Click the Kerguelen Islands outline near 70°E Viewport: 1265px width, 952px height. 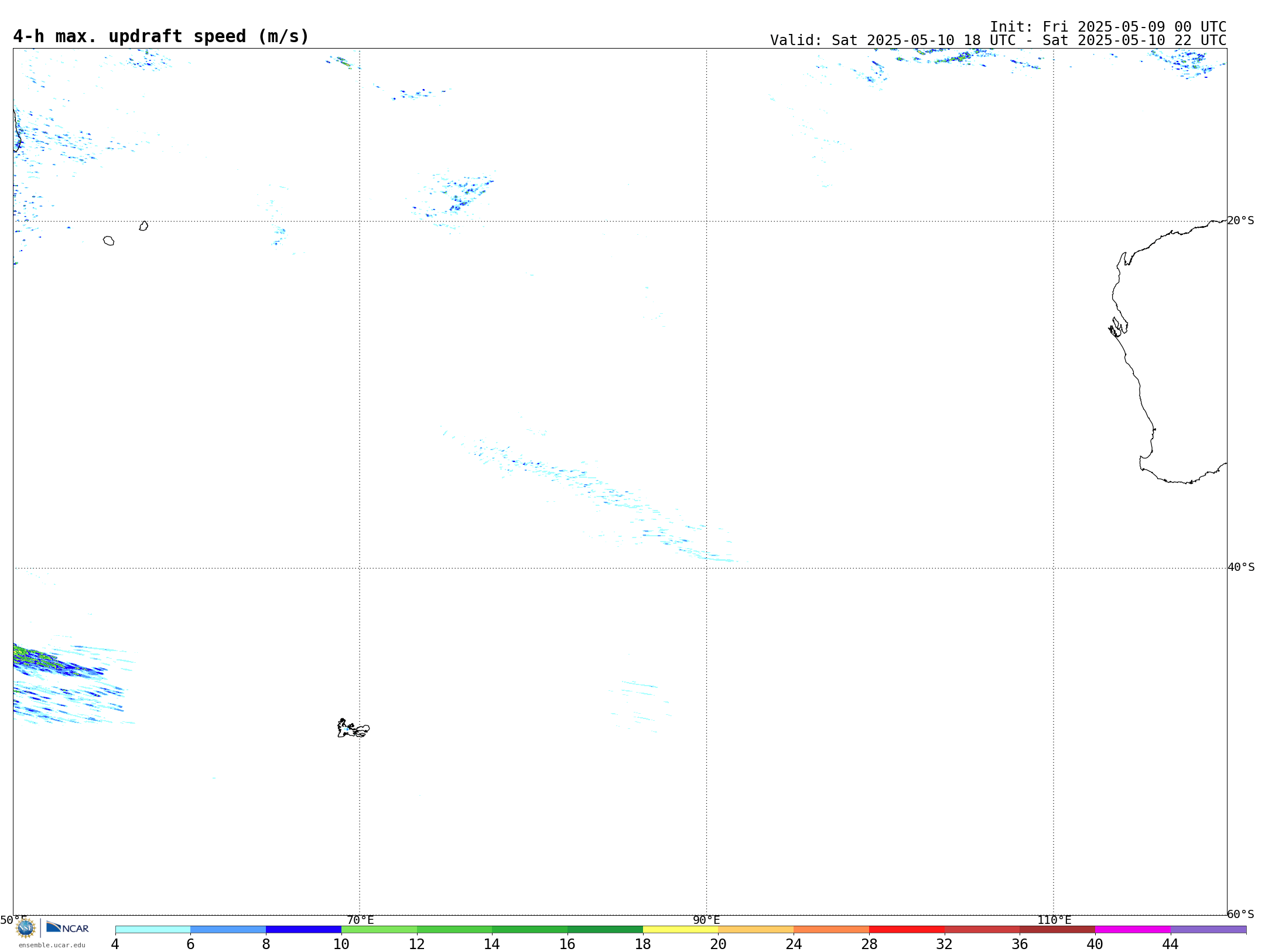(x=353, y=728)
